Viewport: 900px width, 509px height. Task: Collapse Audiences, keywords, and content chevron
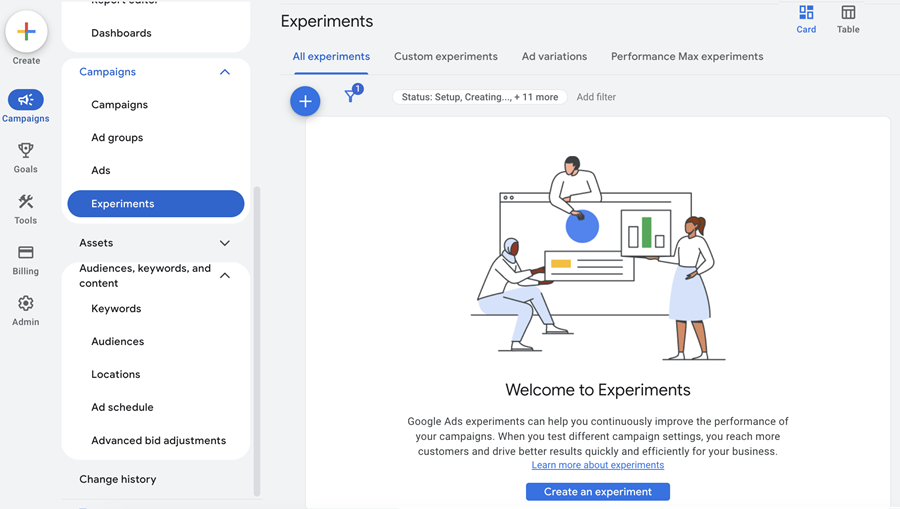[225, 275]
